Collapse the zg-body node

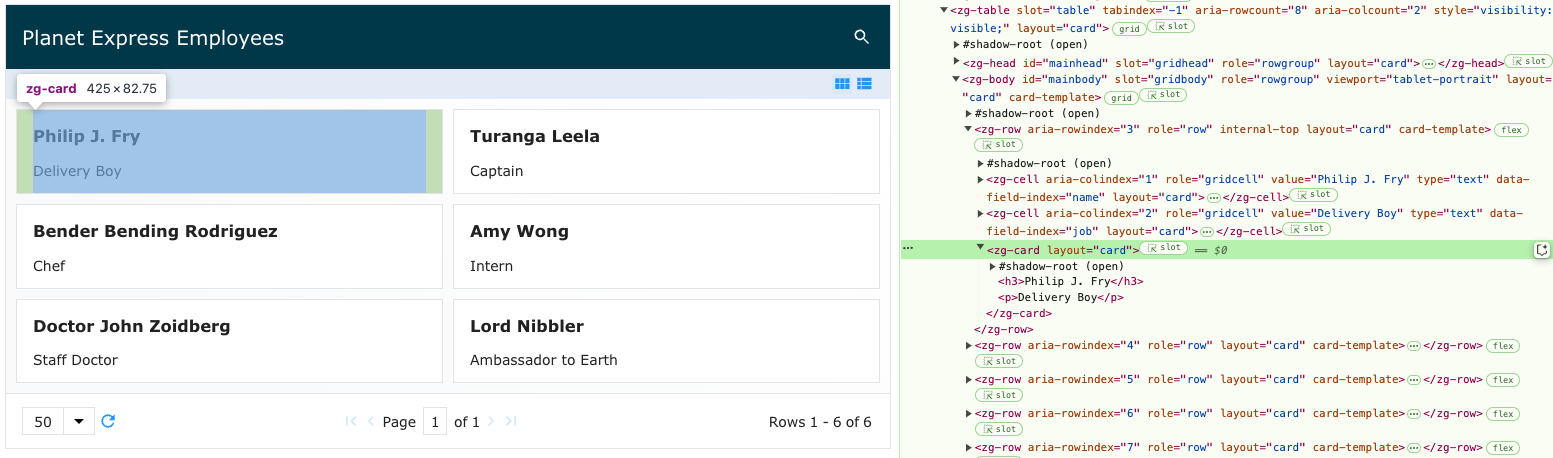956,79
